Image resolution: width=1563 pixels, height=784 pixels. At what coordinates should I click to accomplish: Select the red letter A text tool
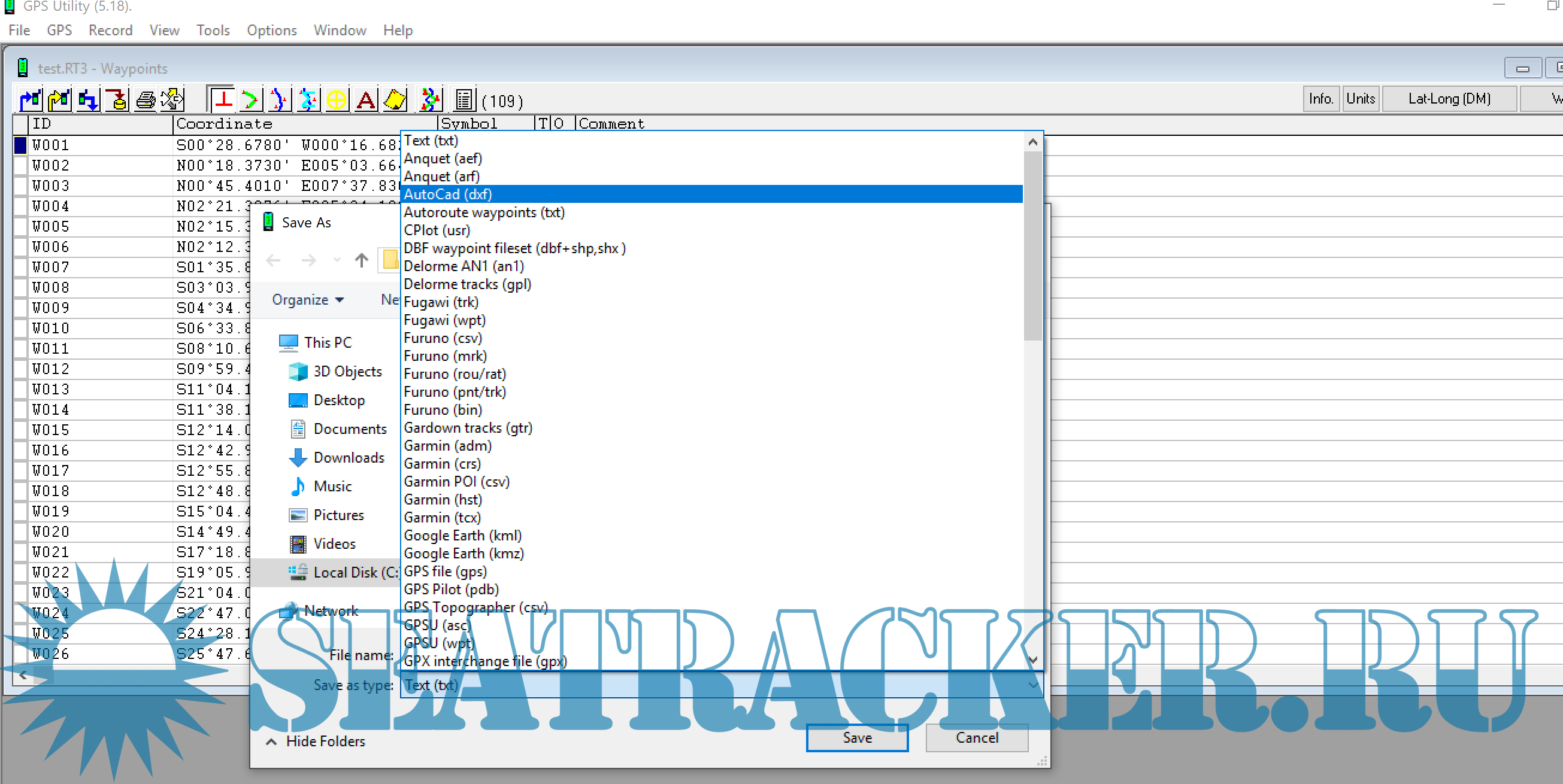tap(366, 99)
